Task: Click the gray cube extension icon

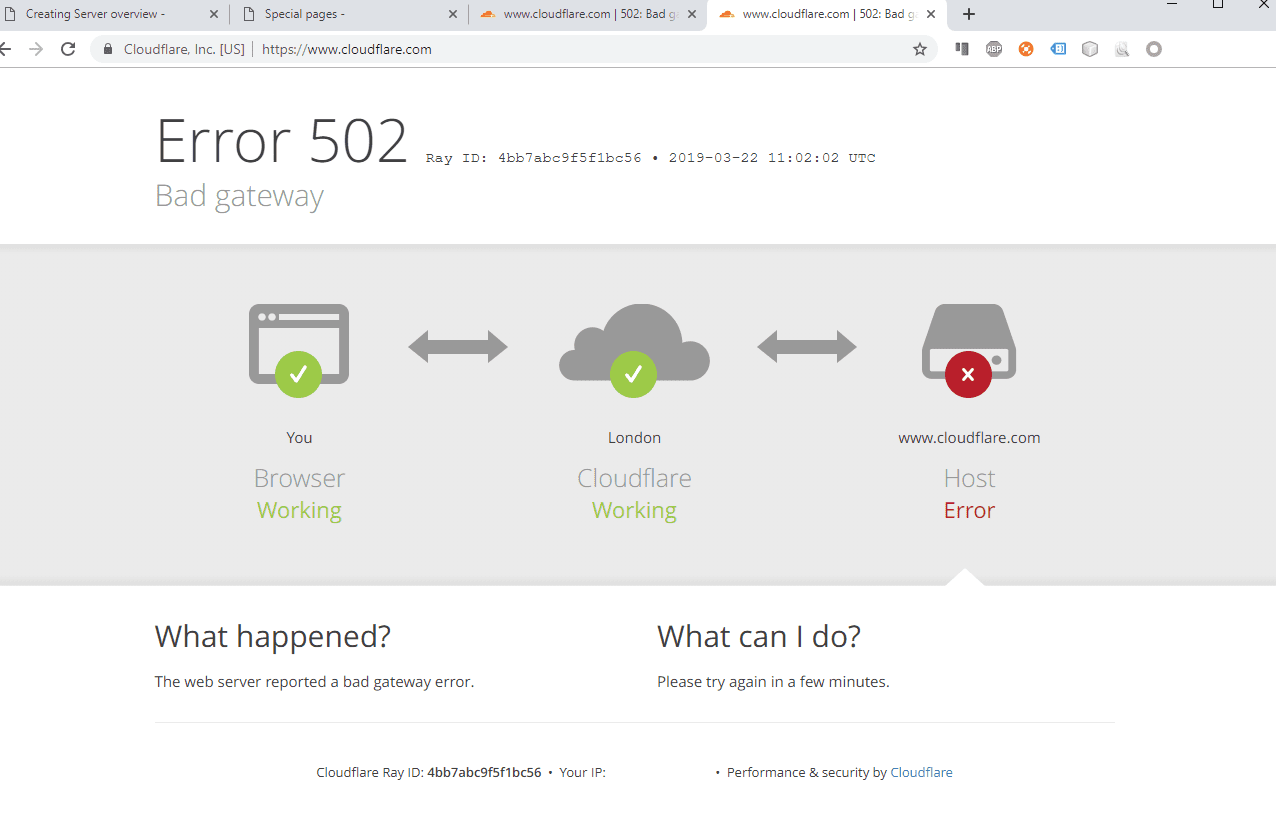Action: [x=1090, y=48]
